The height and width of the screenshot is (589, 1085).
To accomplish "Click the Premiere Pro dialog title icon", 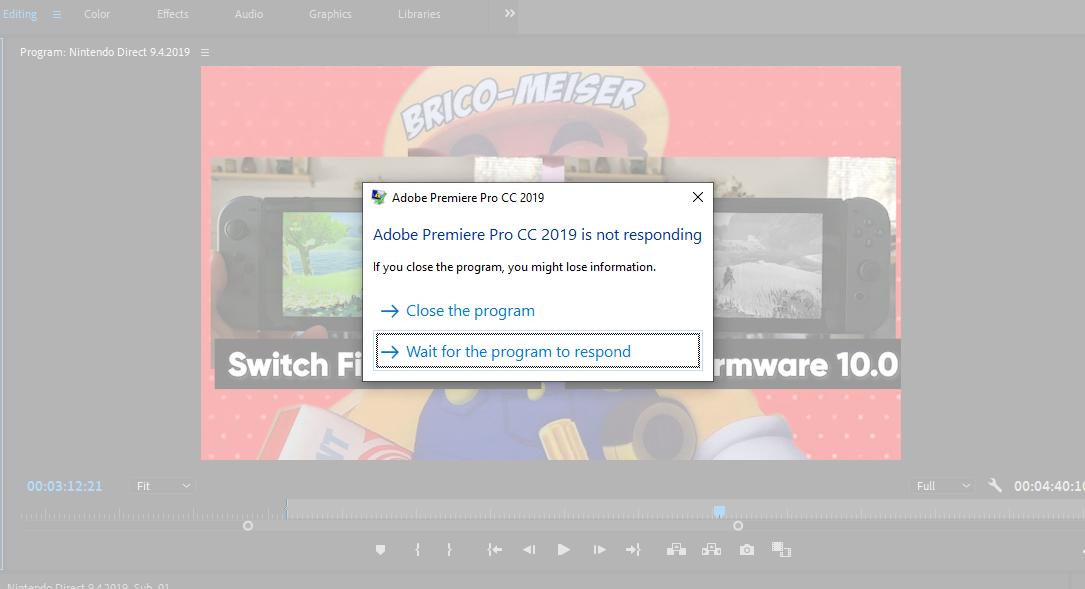I will 379,197.
